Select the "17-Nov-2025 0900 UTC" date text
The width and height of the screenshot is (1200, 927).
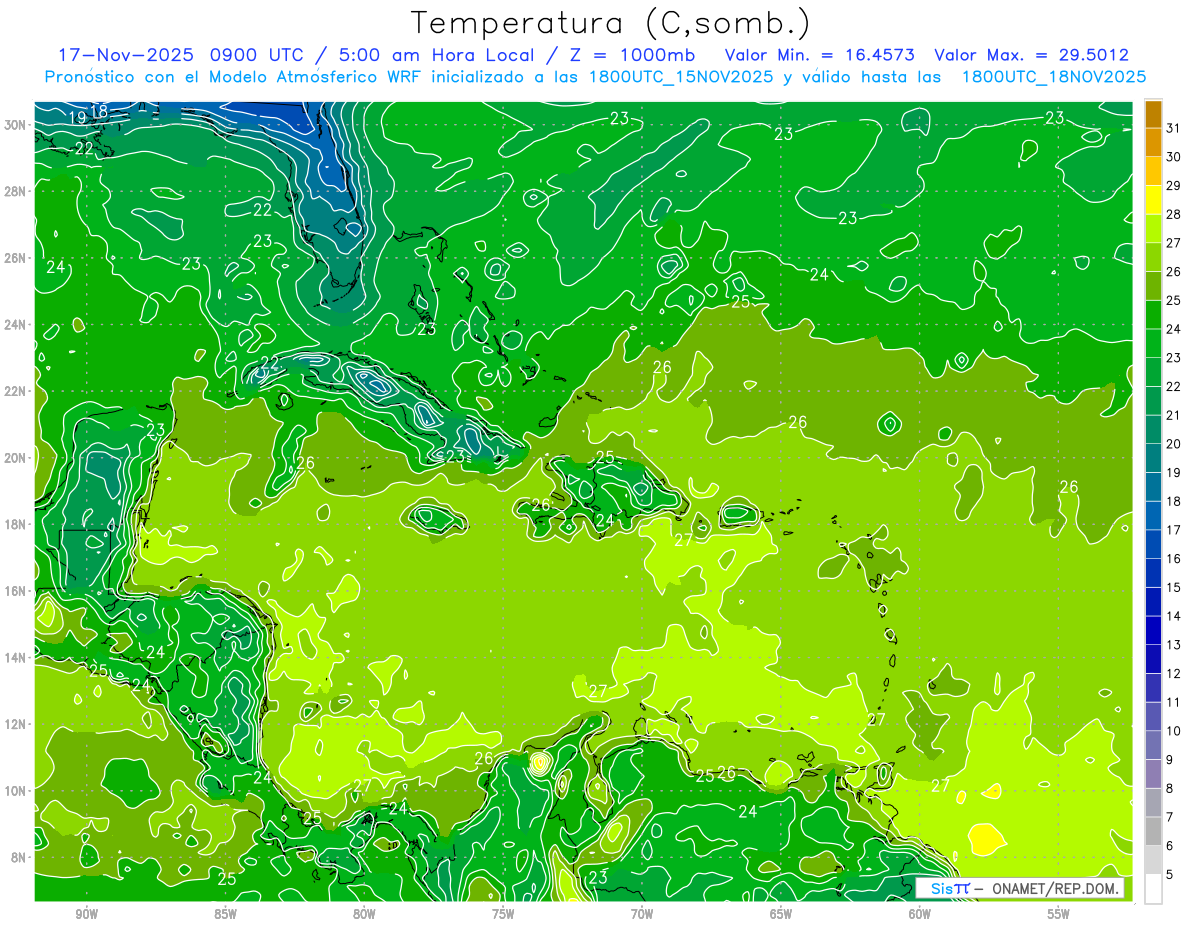(183, 55)
